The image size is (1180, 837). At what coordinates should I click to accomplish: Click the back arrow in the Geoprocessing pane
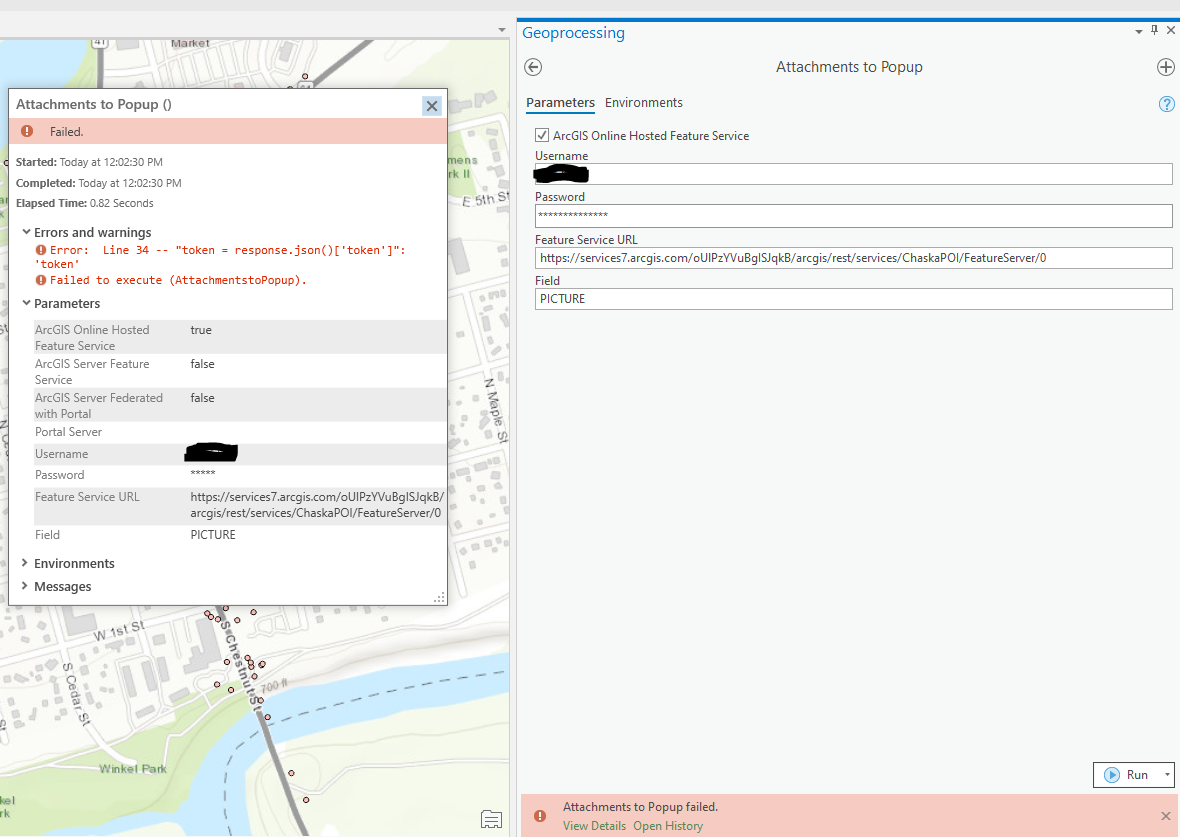click(x=532, y=67)
